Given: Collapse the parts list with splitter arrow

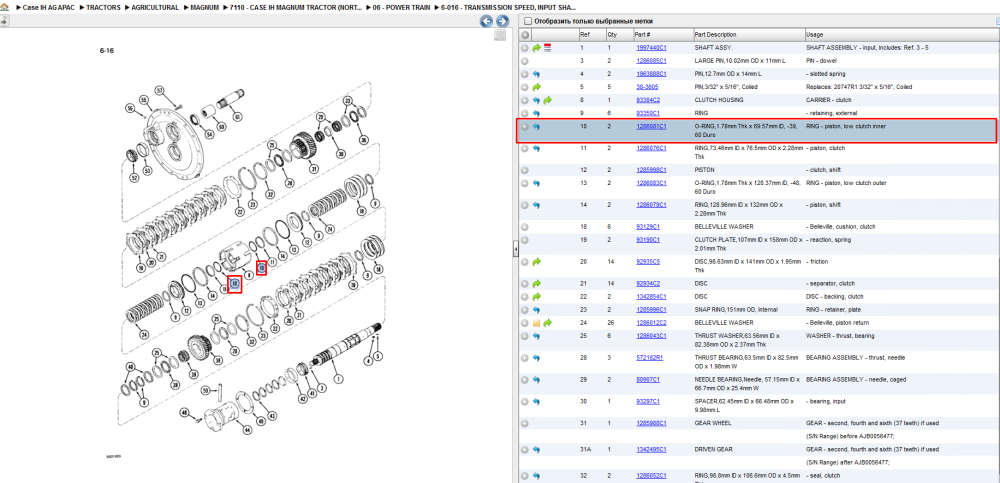Looking at the screenshot, I should 515,251.
